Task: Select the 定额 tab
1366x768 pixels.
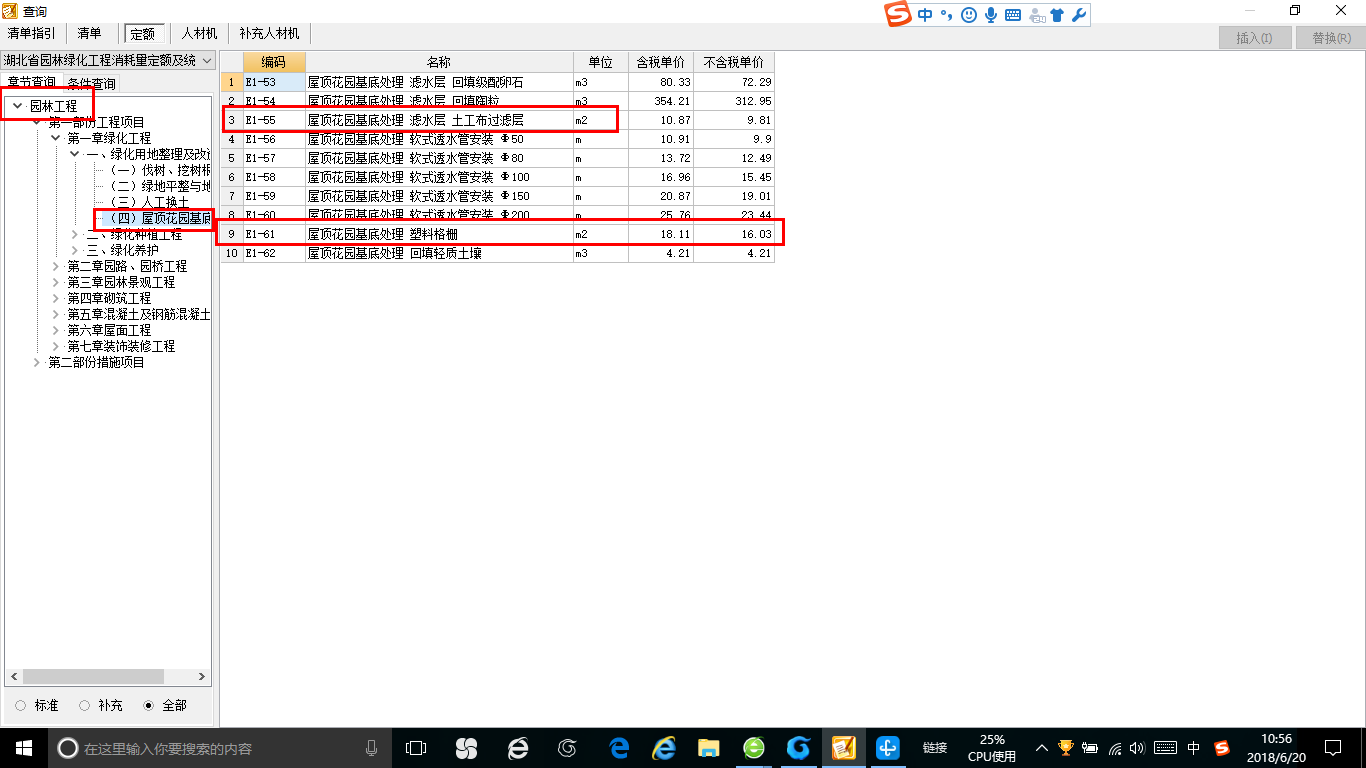Action: (x=145, y=34)
